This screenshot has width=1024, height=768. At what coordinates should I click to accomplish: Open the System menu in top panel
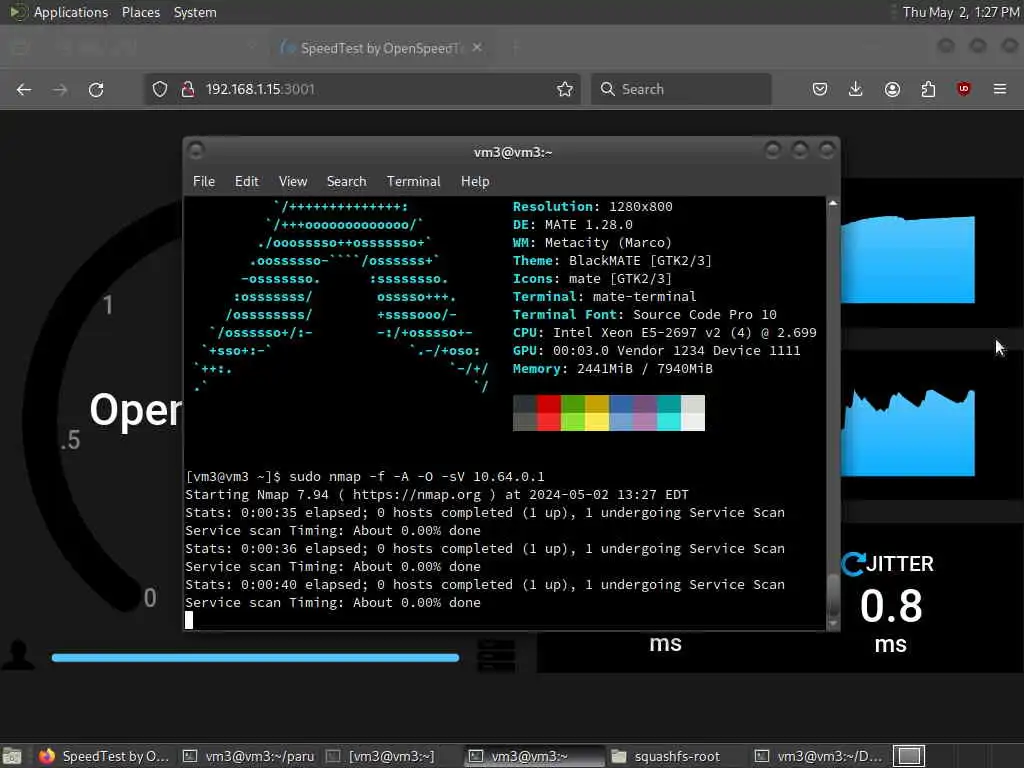[x=195, y=12]
